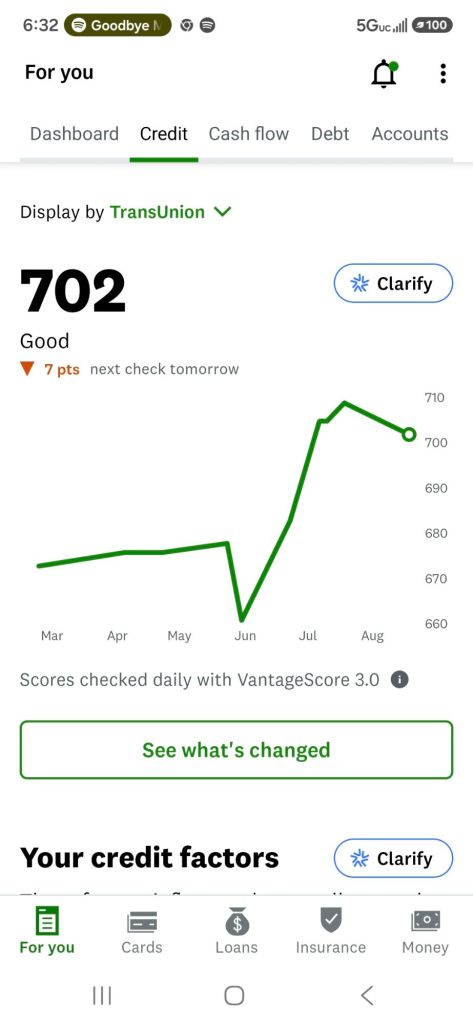Tap See what's changed button
The image size is (473, 1024).
[236, 750]
